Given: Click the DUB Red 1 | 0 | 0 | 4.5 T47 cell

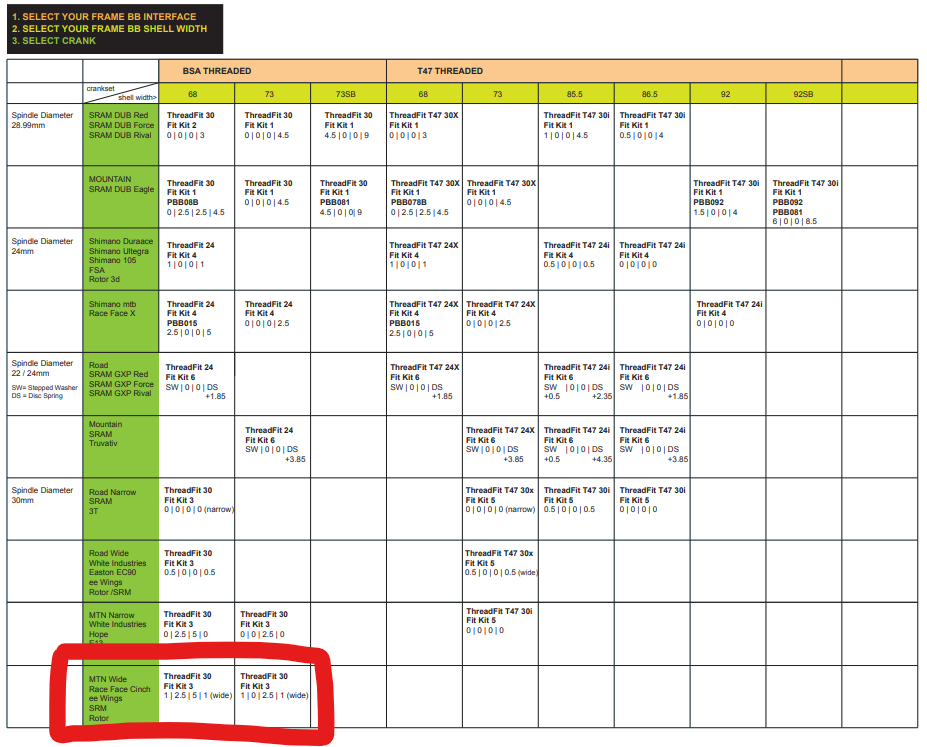Looking at the screenshot, I should click(576, 135).
